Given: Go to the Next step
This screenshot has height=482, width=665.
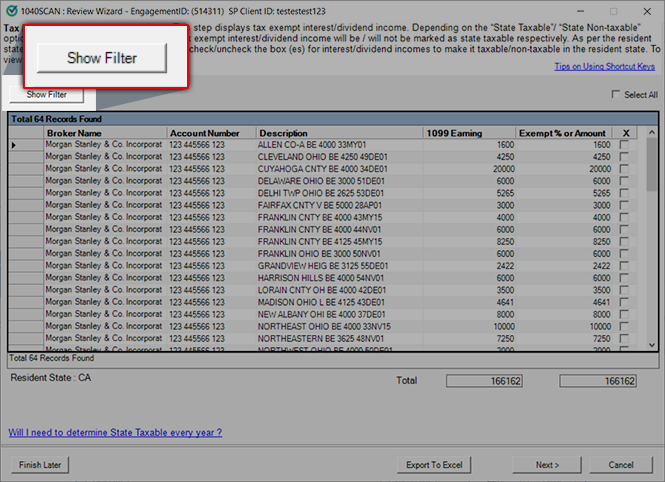Looking at the screenshot, I should 547,465.
